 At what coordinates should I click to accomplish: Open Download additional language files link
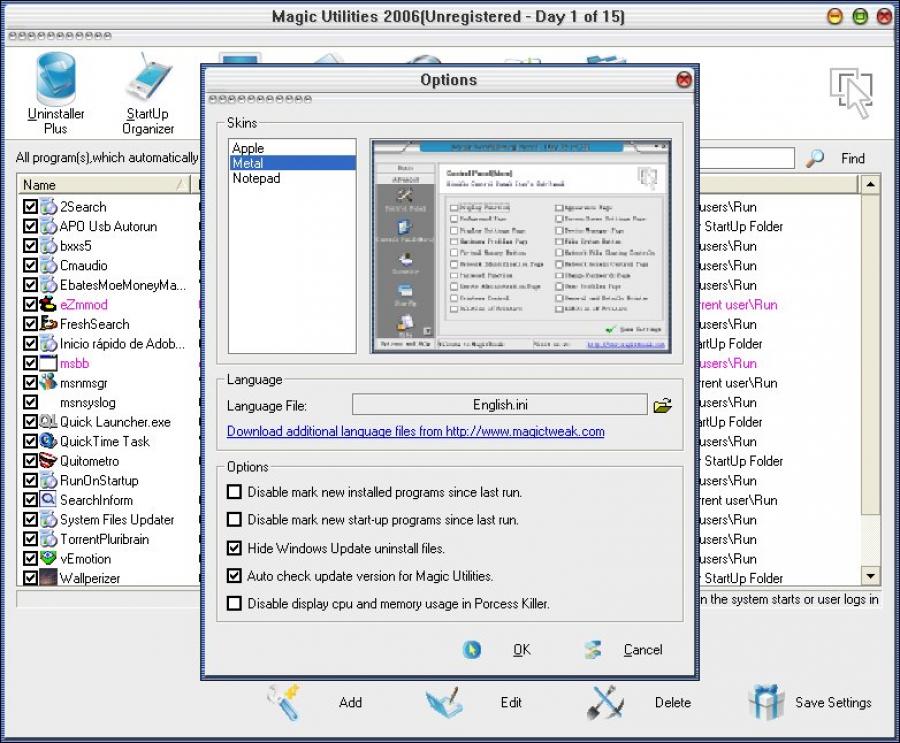415,432
